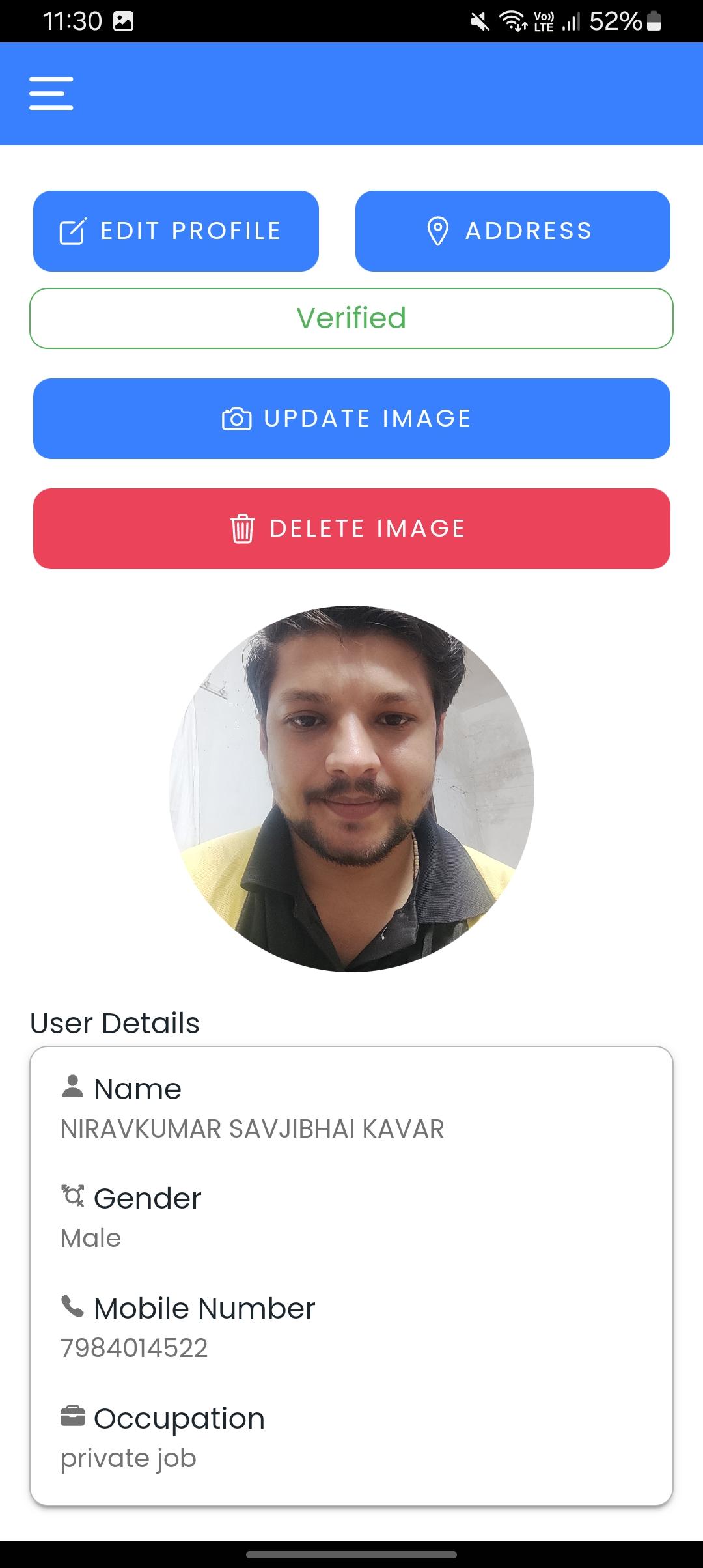The image size is (703, 1568).
Task: Tap the pencil edit icon
Action: [x=72, y=231]
